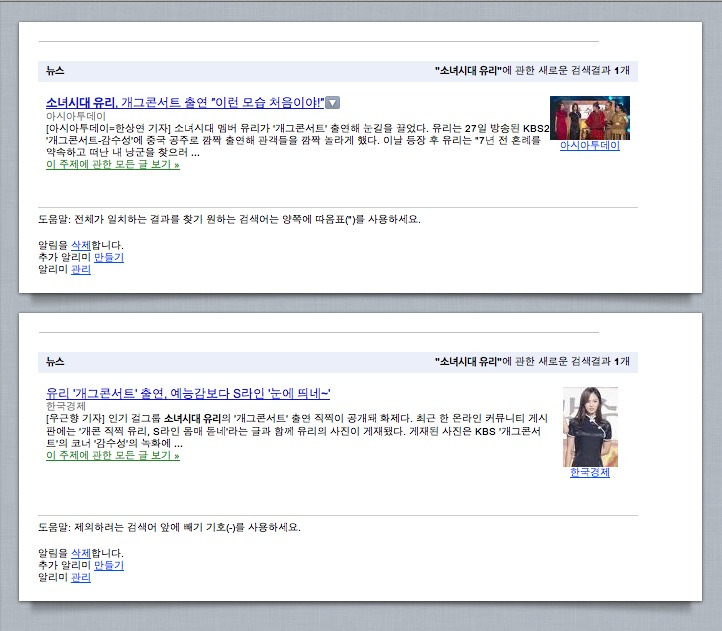The image size is (722, 631).
Task: Click the gray 한국경제 source text under second headline
Action: click(x=66, y=406)
